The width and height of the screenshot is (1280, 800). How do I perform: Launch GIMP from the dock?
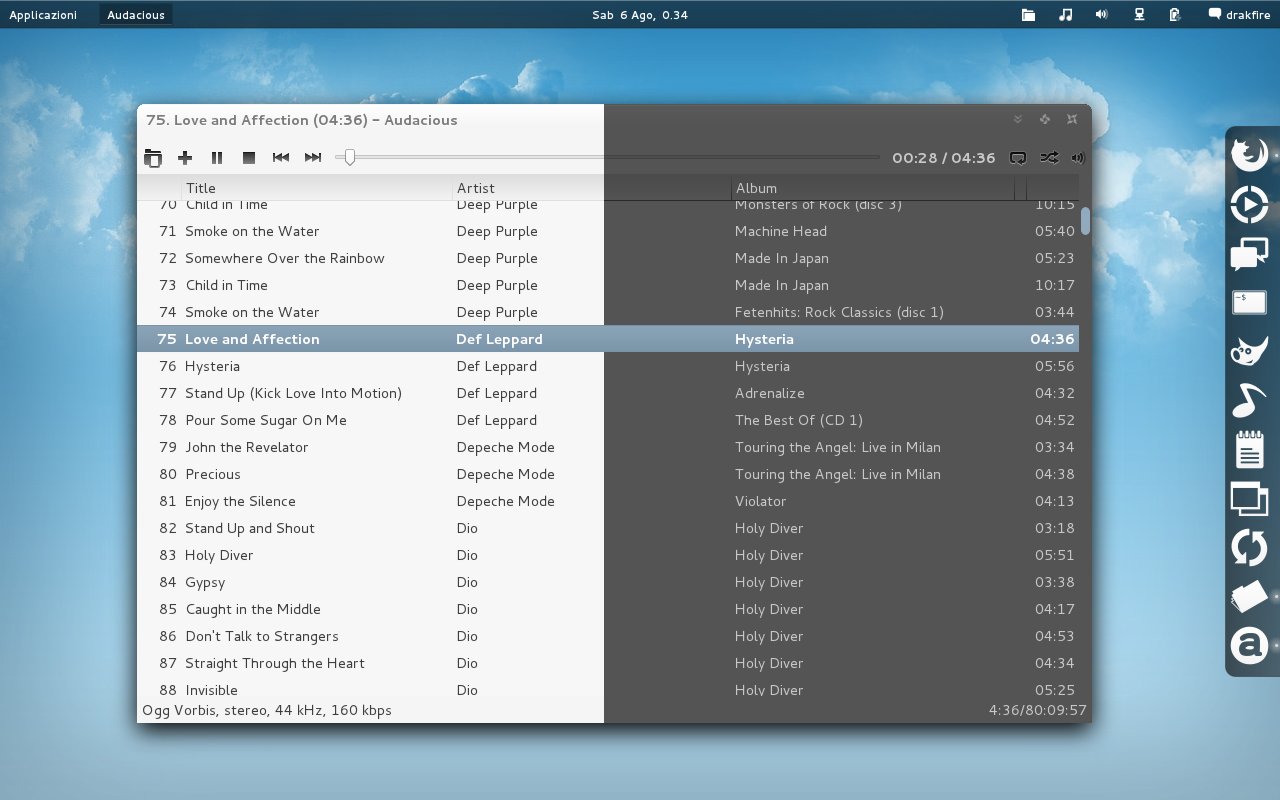pyautogui.click(x=1249, y=352)
